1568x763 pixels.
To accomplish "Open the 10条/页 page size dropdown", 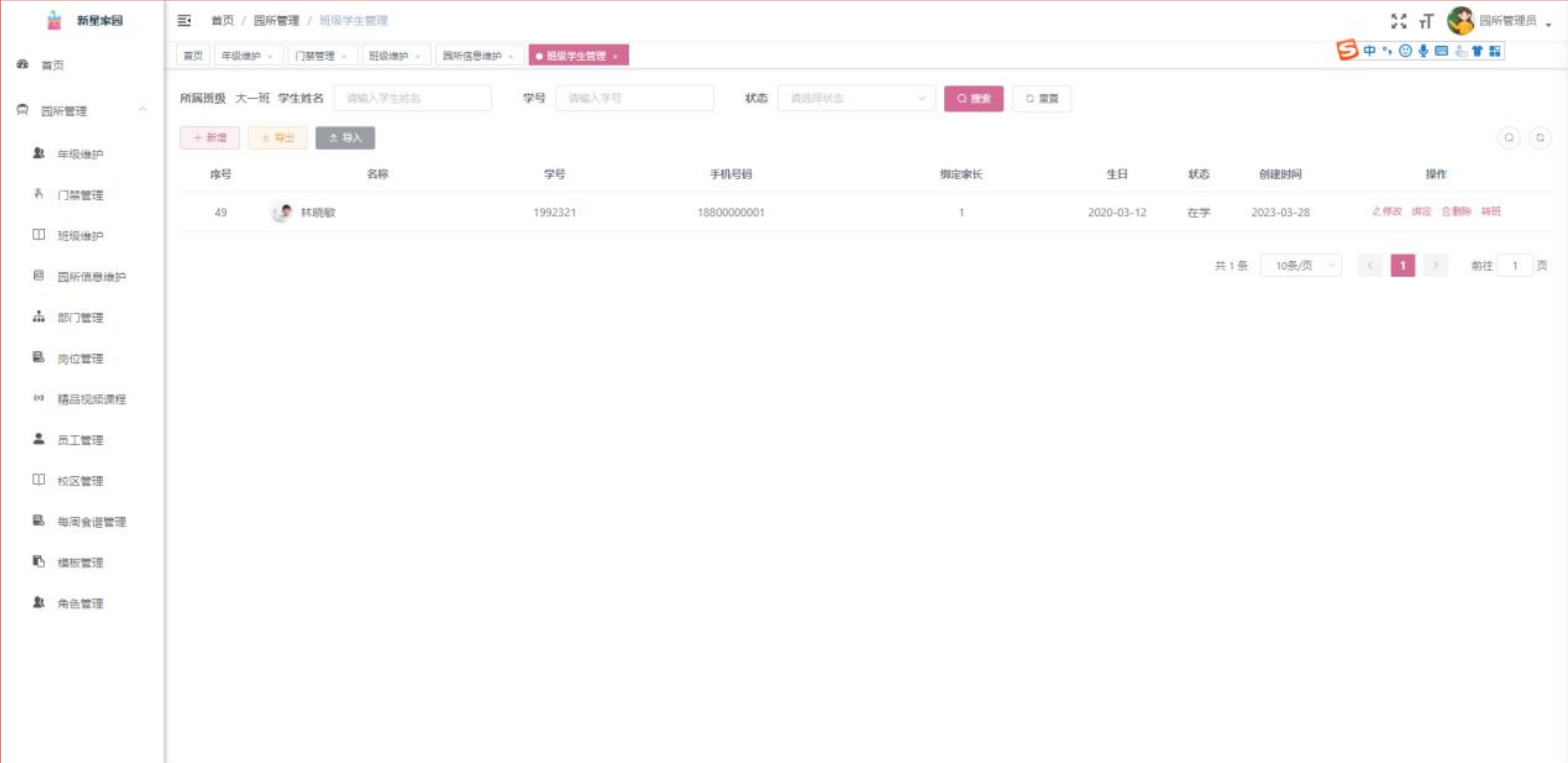I will (1301, 265).
